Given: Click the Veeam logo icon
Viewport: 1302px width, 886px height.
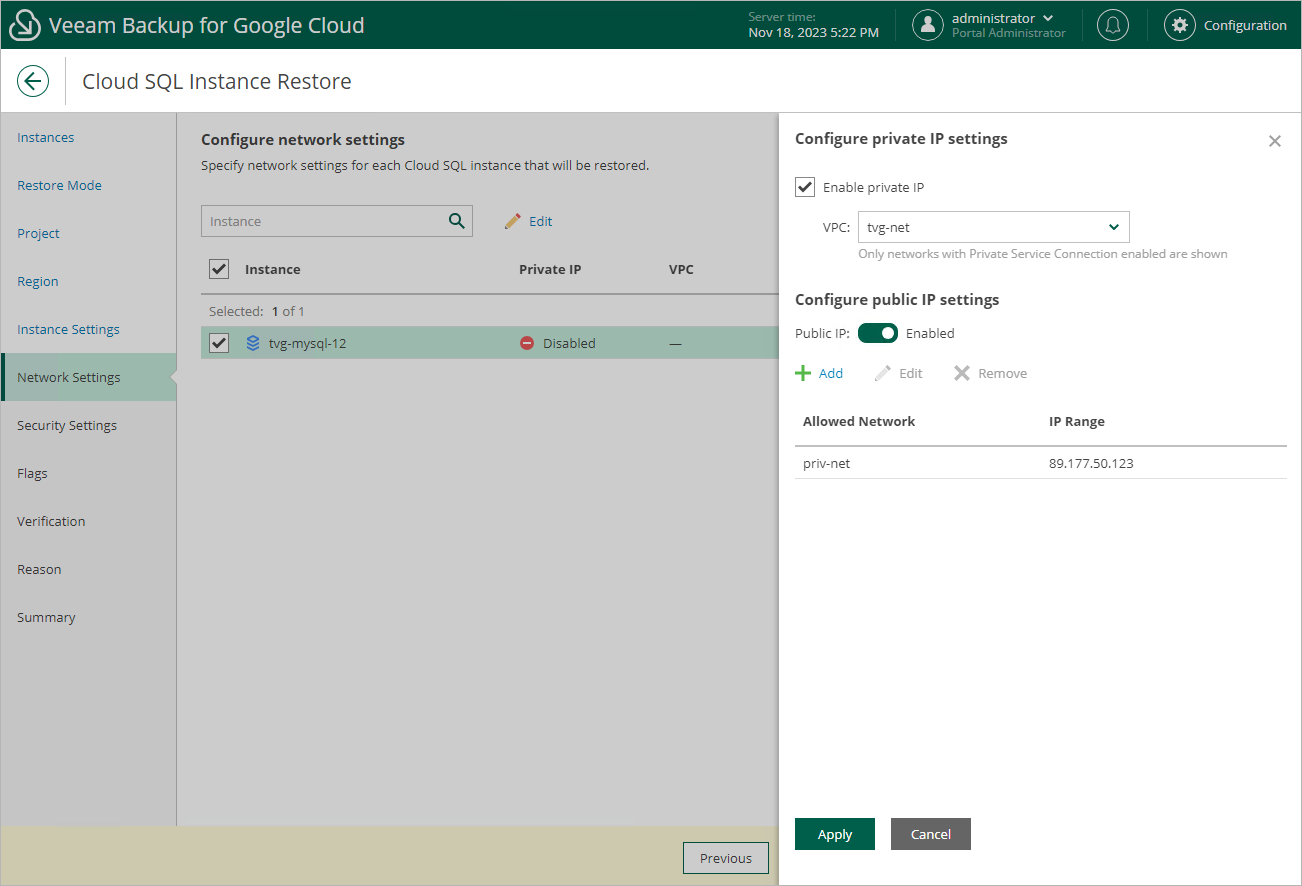Looking at the screenshot, I should pyautogui.click(x=25, y=25).
